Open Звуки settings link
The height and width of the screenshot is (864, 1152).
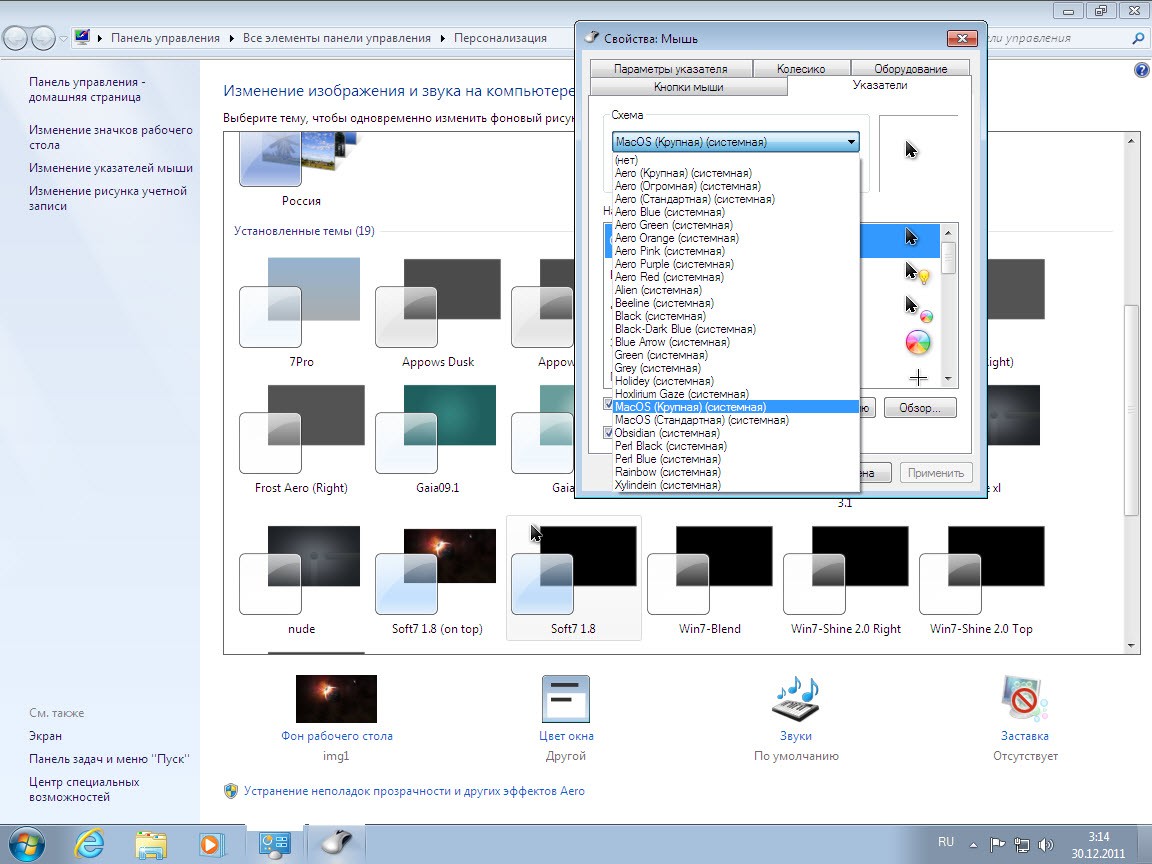tap(796, 736)
